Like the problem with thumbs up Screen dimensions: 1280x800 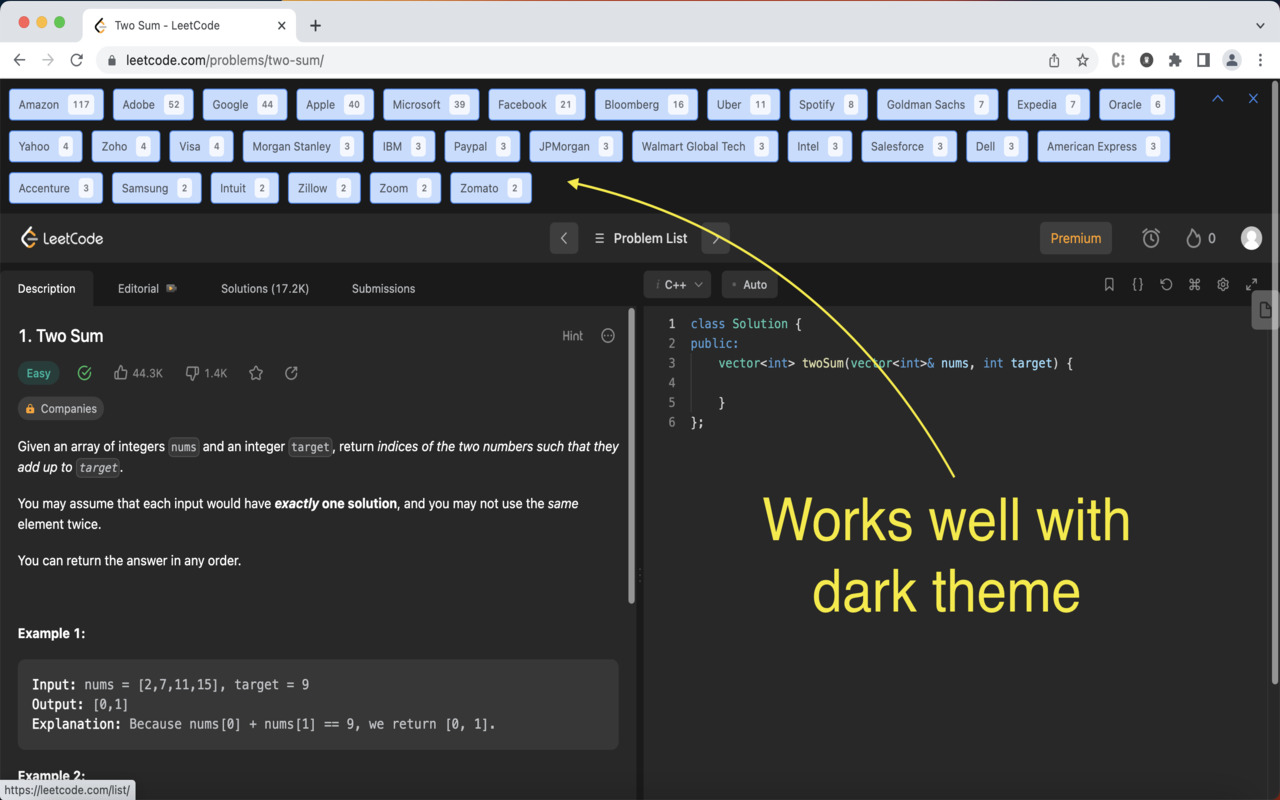pyautogui.click(x=138, y=373)
